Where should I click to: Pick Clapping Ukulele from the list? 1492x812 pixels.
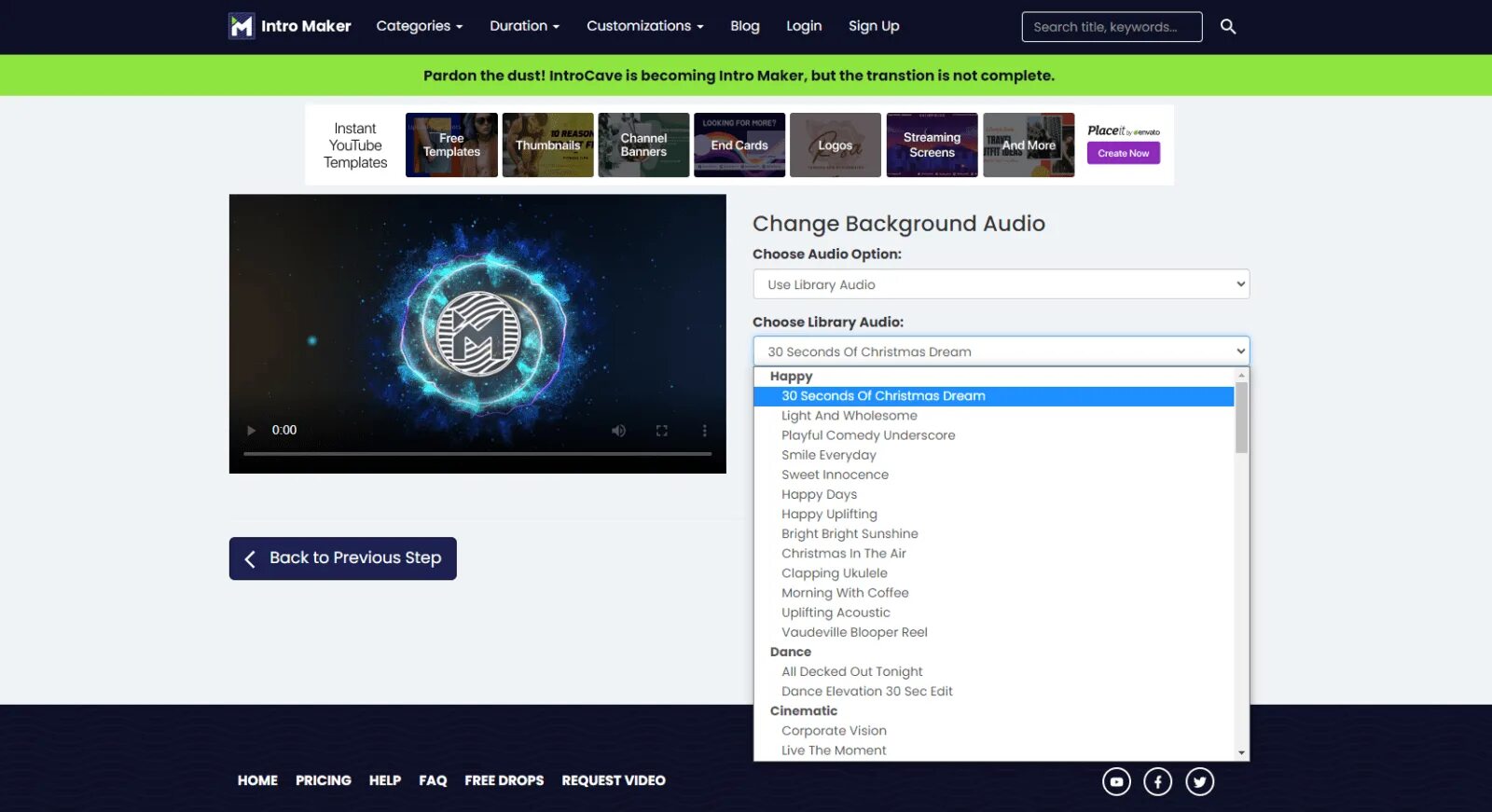click(x=994, y=573)
